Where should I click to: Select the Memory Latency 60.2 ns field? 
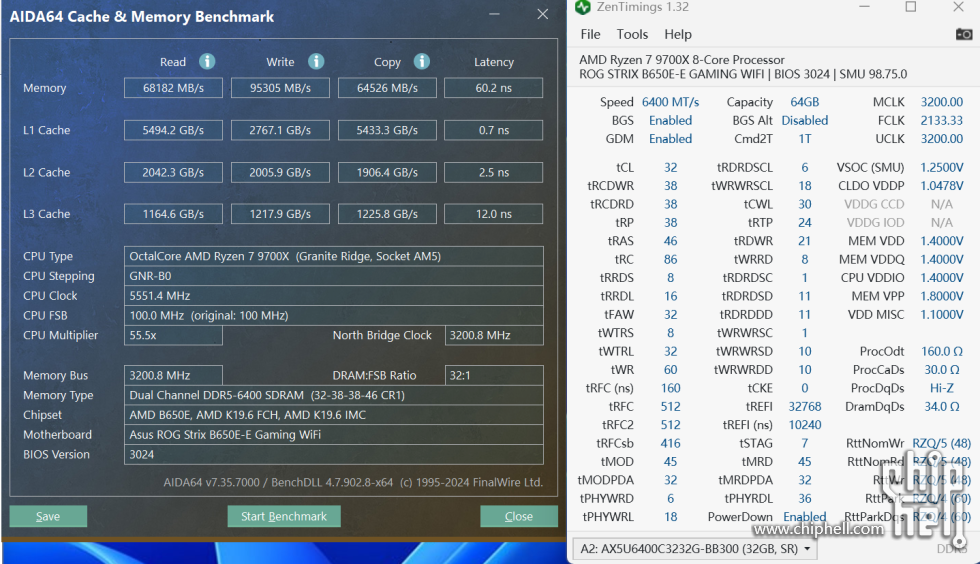494,88
